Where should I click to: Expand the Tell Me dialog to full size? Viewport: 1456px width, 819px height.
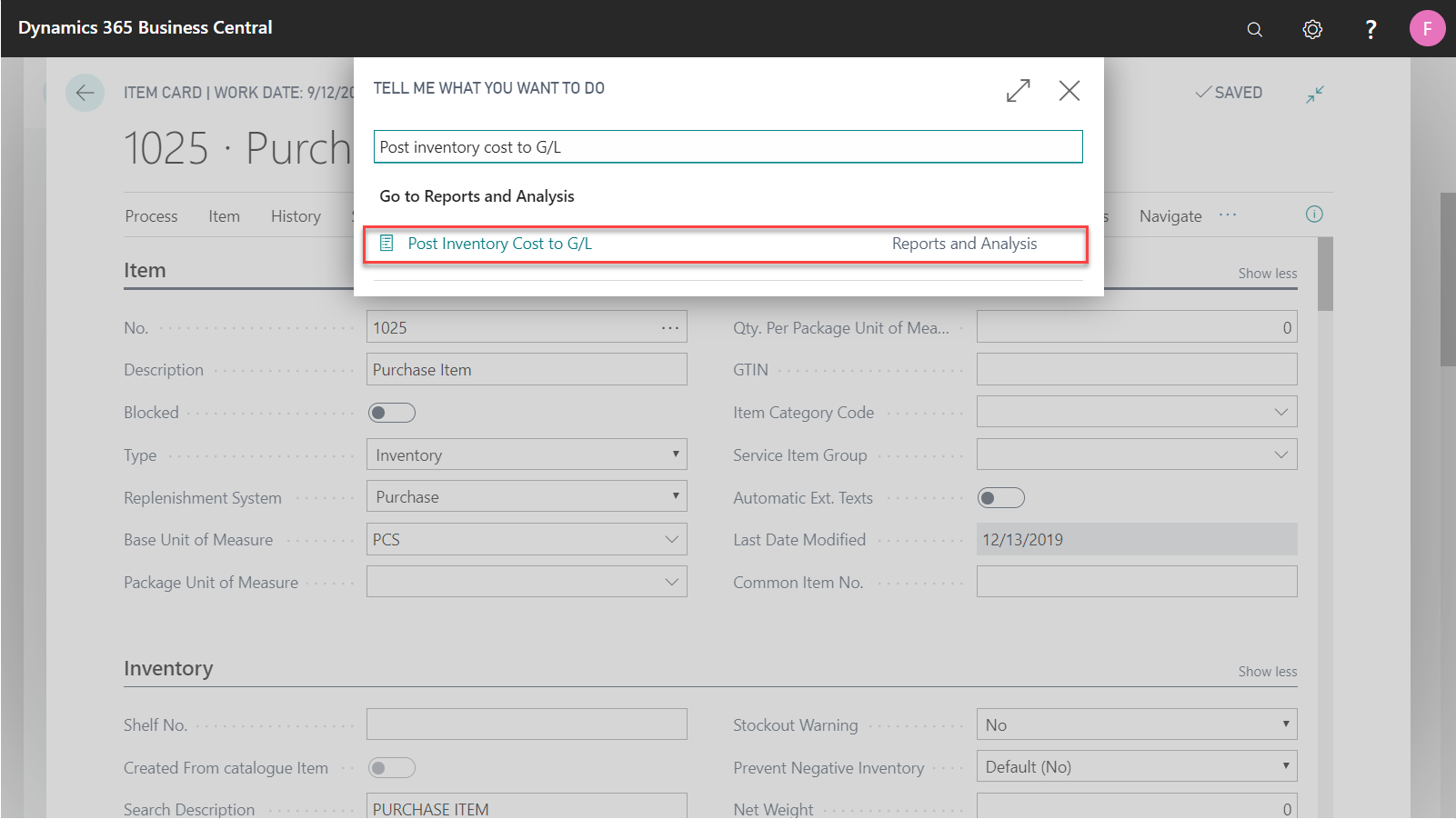tap(1019, 90)
